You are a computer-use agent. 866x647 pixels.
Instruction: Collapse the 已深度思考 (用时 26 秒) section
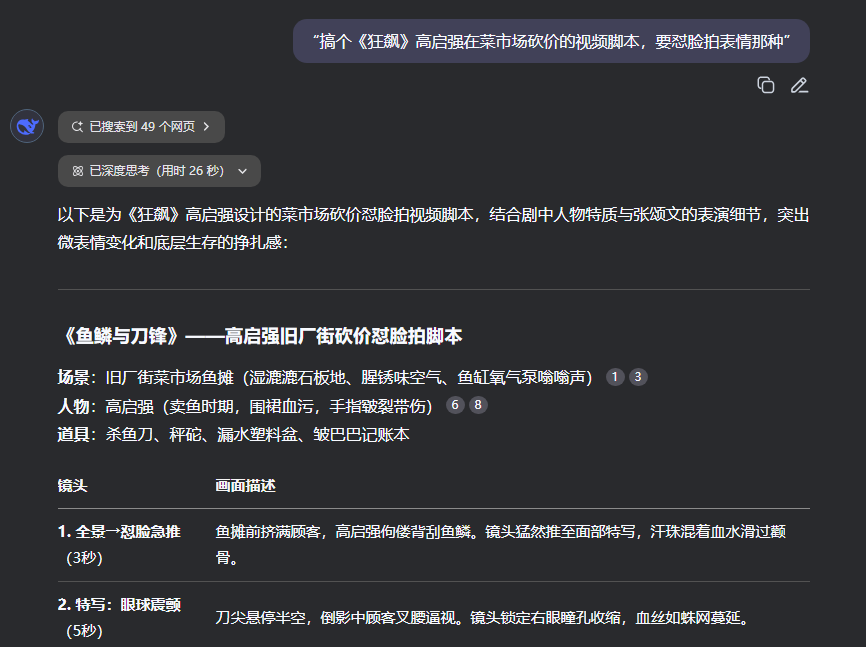click(159, 171)
